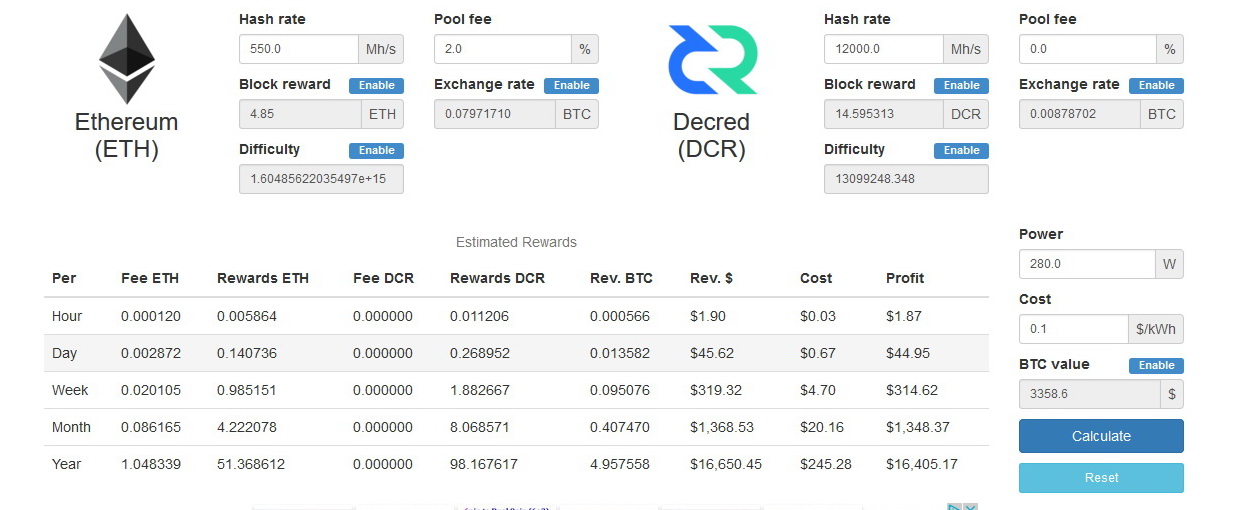Image resolution: width=1253 pixels, height=510 pixels.
Task: Click Ethereum difficulty field 1.60485622035497e+15
Action: pyautogui.click(x=321, y=179)
